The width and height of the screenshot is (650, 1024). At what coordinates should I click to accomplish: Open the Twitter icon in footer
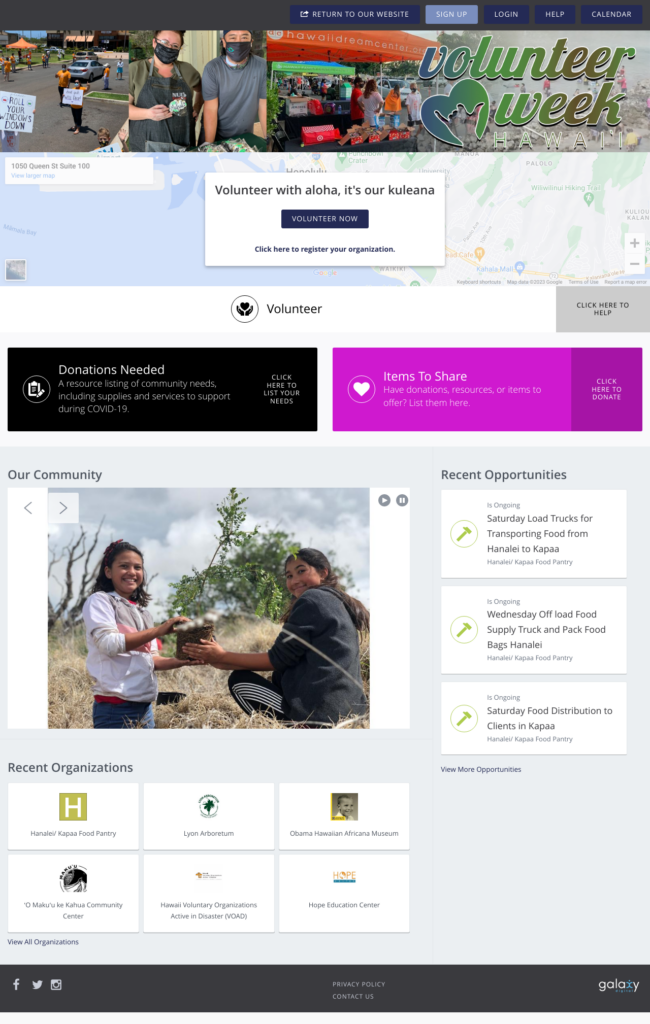[37, 985]
